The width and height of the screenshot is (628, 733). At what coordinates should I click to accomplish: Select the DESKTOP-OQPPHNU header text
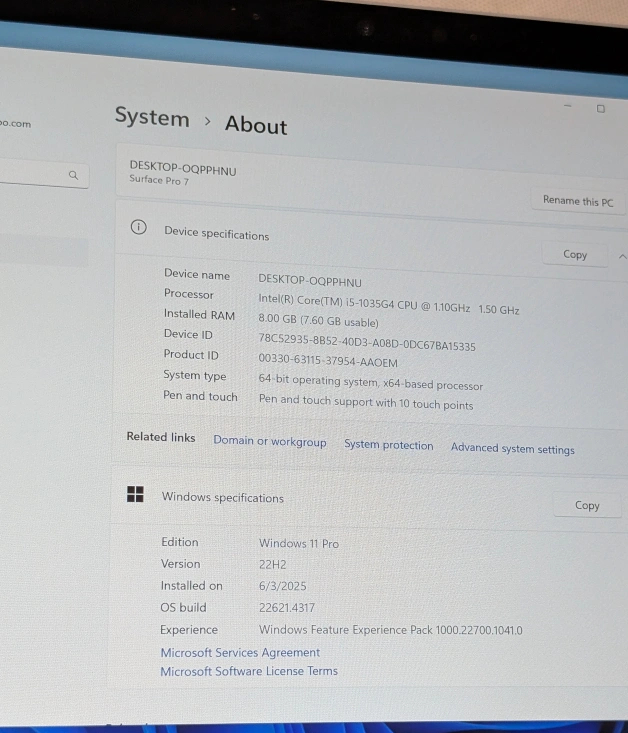point(183,168)
